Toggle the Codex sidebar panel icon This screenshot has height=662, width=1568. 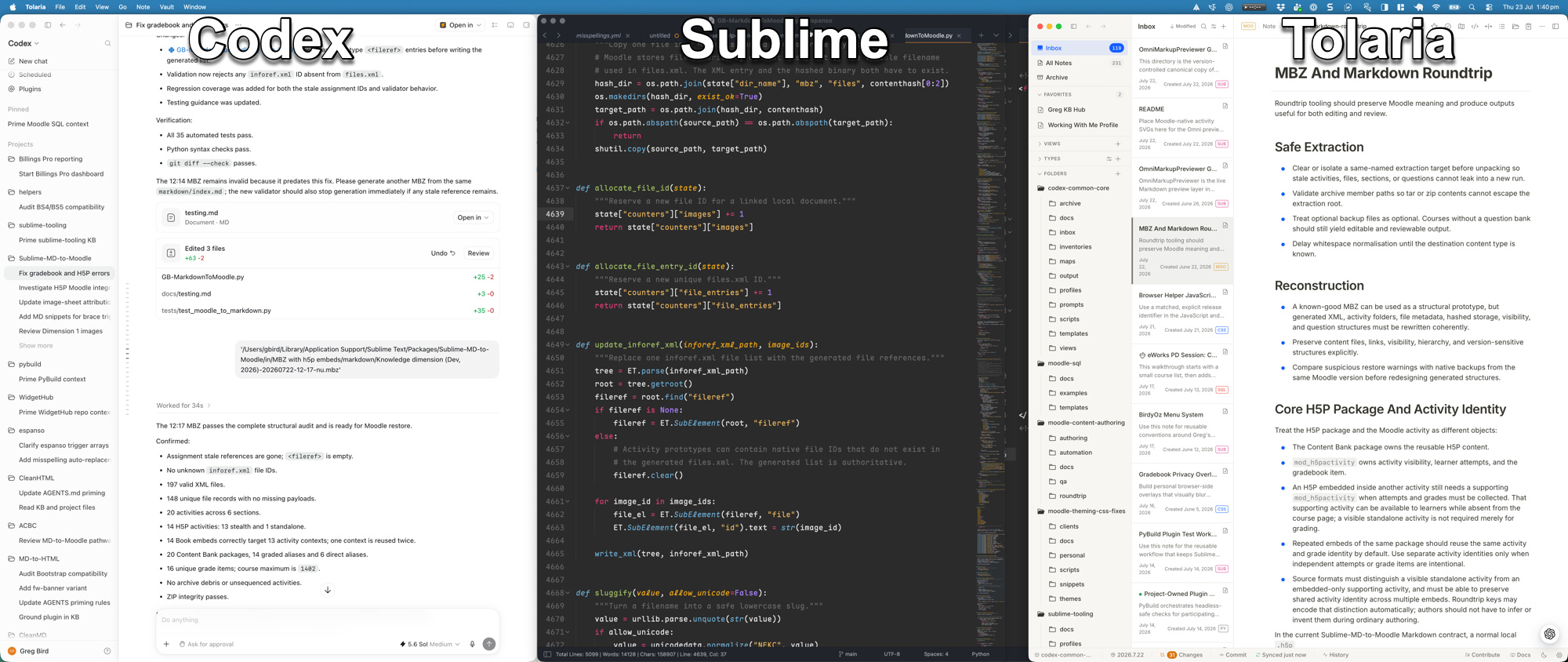[x=48, y=25]
